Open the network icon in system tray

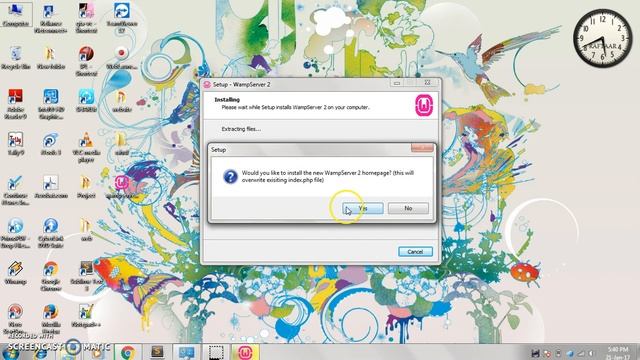tap(580, 353)
